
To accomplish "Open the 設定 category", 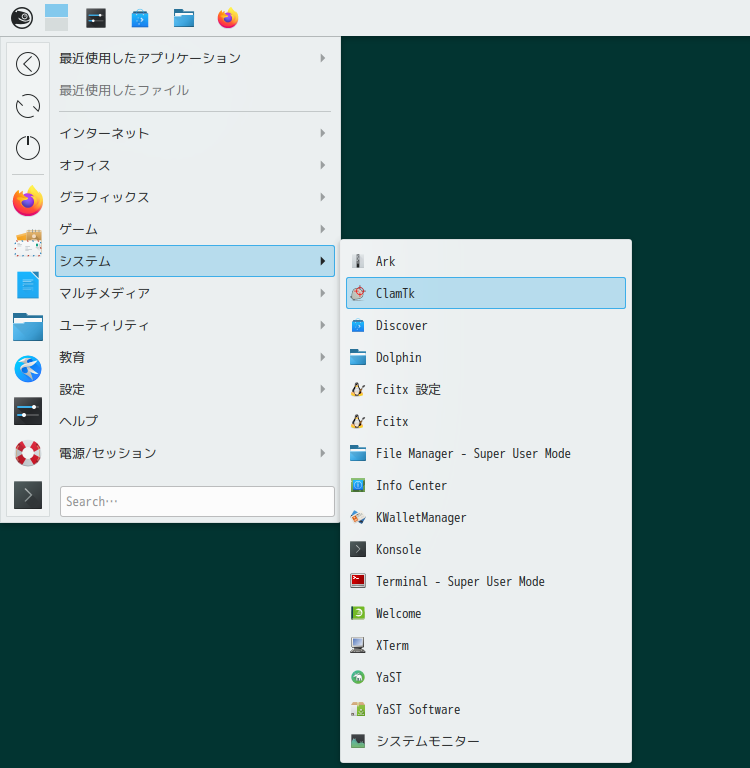I will pyautogui.click(x=195, y=389).
